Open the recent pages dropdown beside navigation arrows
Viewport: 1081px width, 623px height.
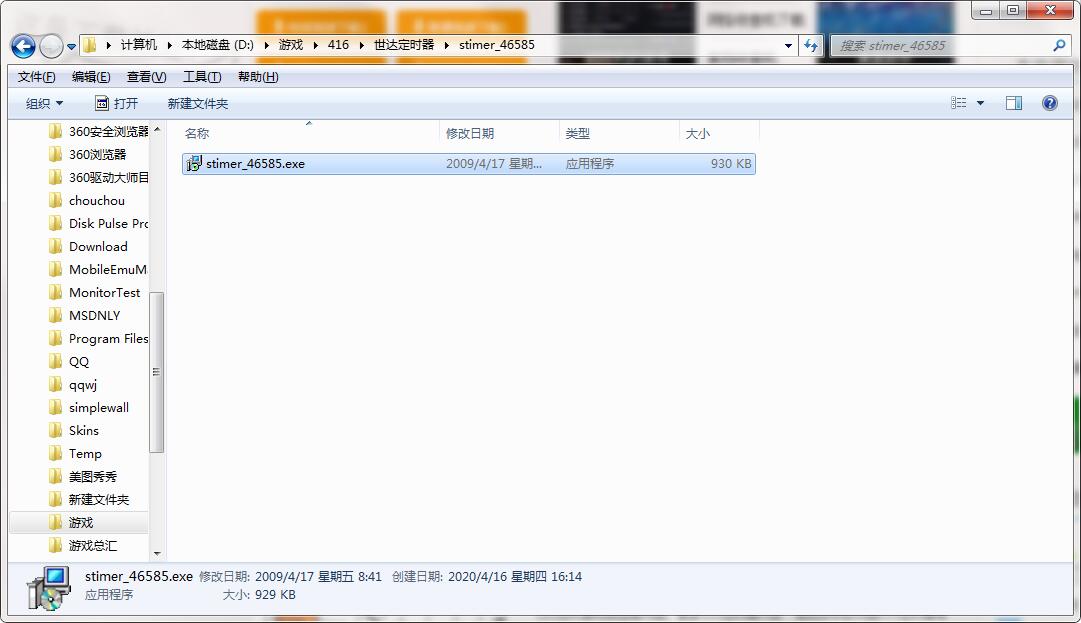click(x=70, y=45)
